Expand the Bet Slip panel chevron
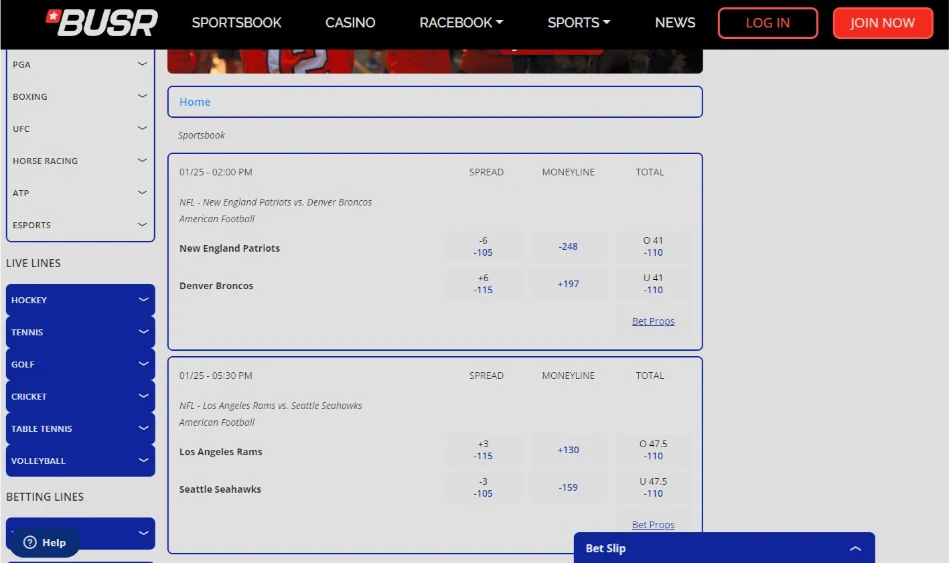Viewport: 949px width, 563px height. (855, 548)
